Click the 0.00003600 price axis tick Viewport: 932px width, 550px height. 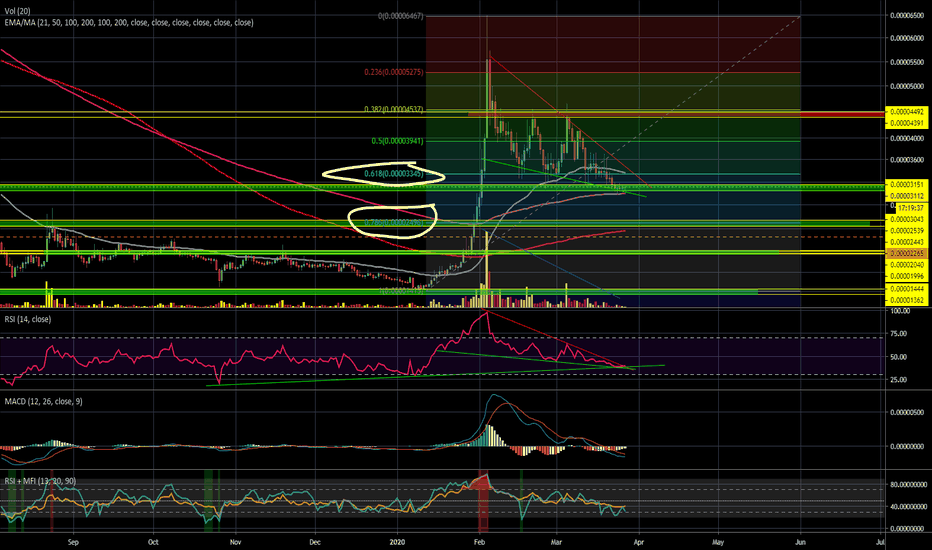(x=907, y=160)
